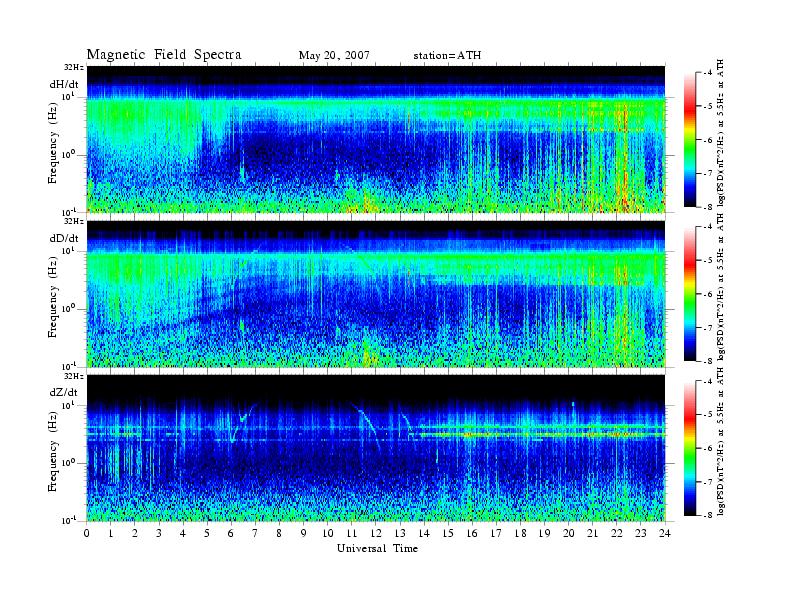Click hour "2" on the time axis
The height and width of the screenshot is (612, 792).
[135, 533]
